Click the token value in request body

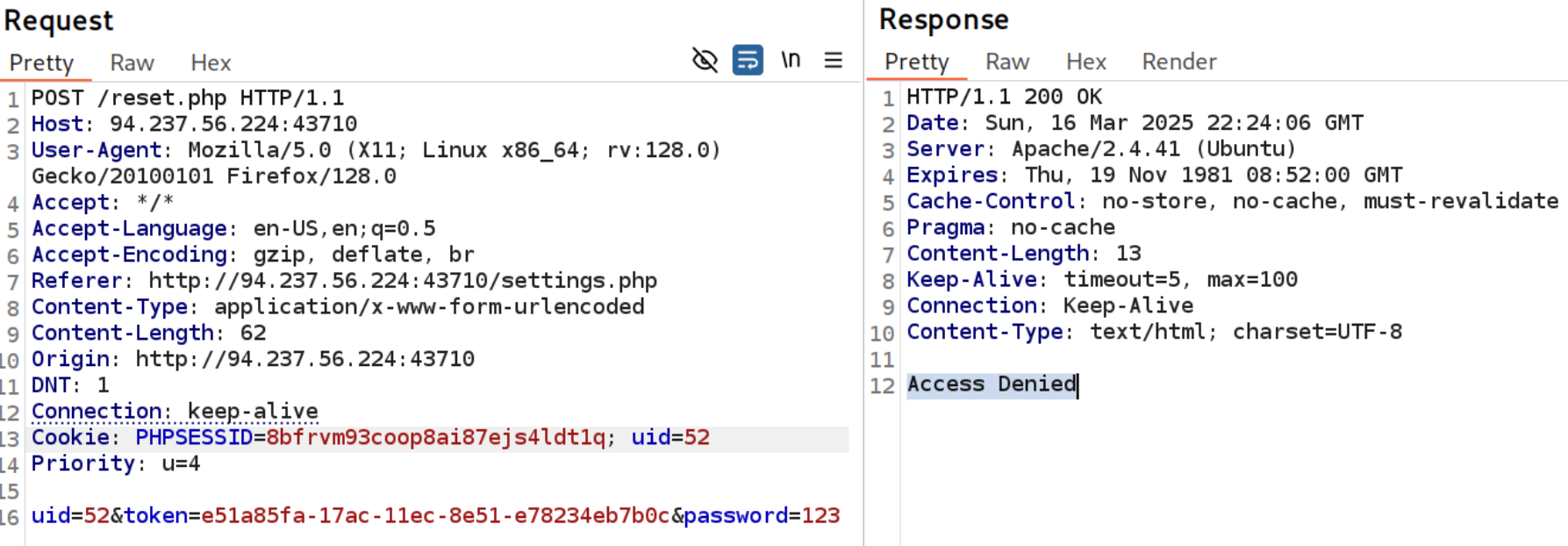pyautogui.click(x=435, y=515)
